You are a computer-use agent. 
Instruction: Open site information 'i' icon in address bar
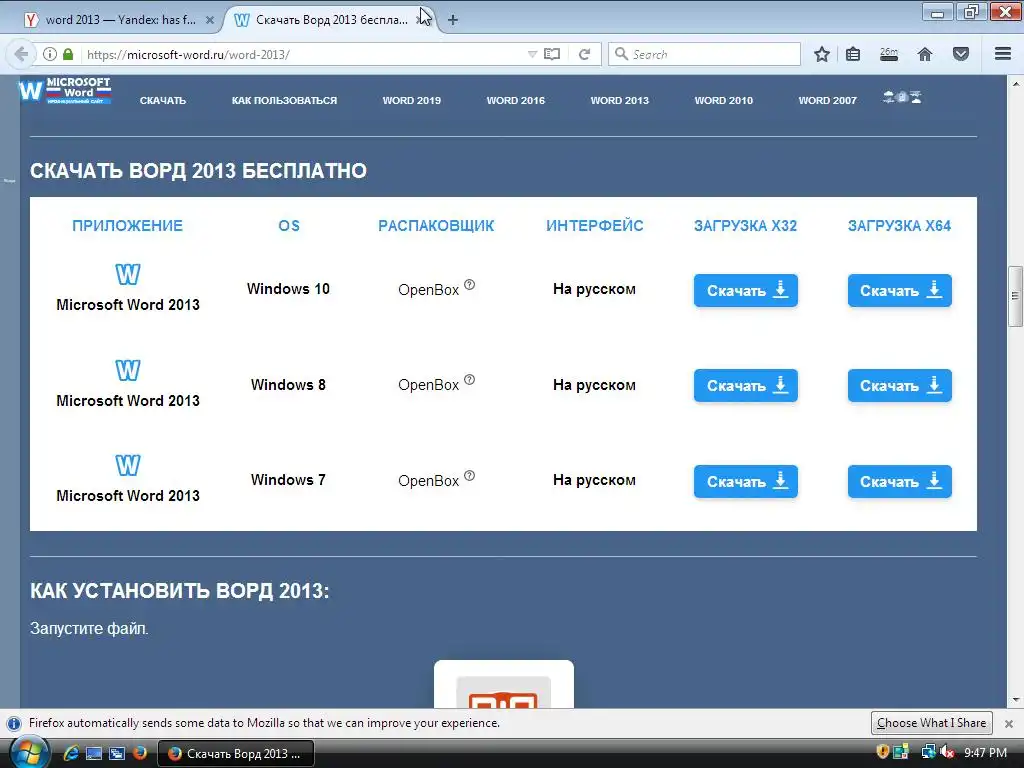click(x=50, y=54)
